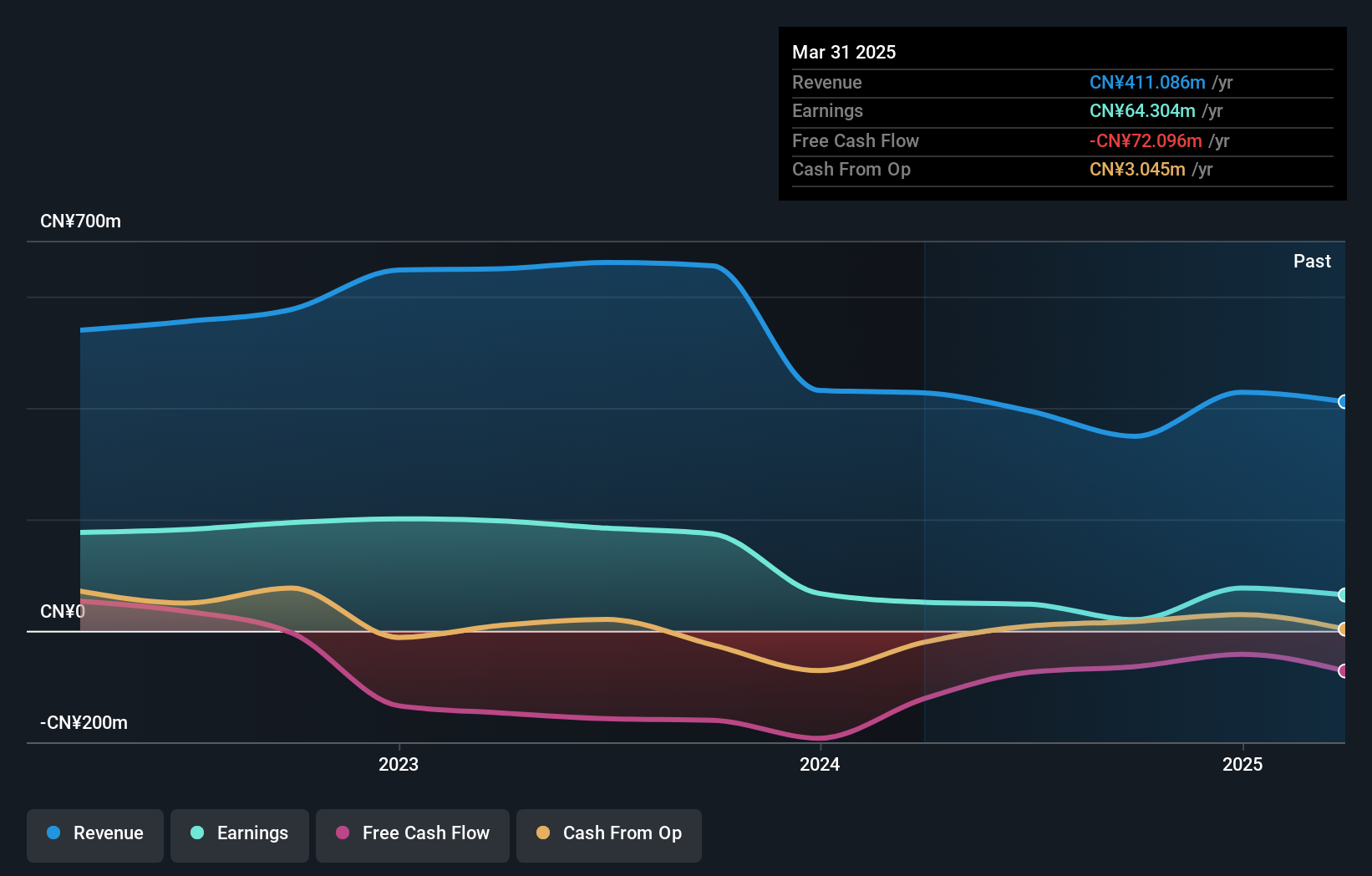Click the Past region label
Screen dimensions: 1372x876
pyautogui.click(x=1312, y=262)
